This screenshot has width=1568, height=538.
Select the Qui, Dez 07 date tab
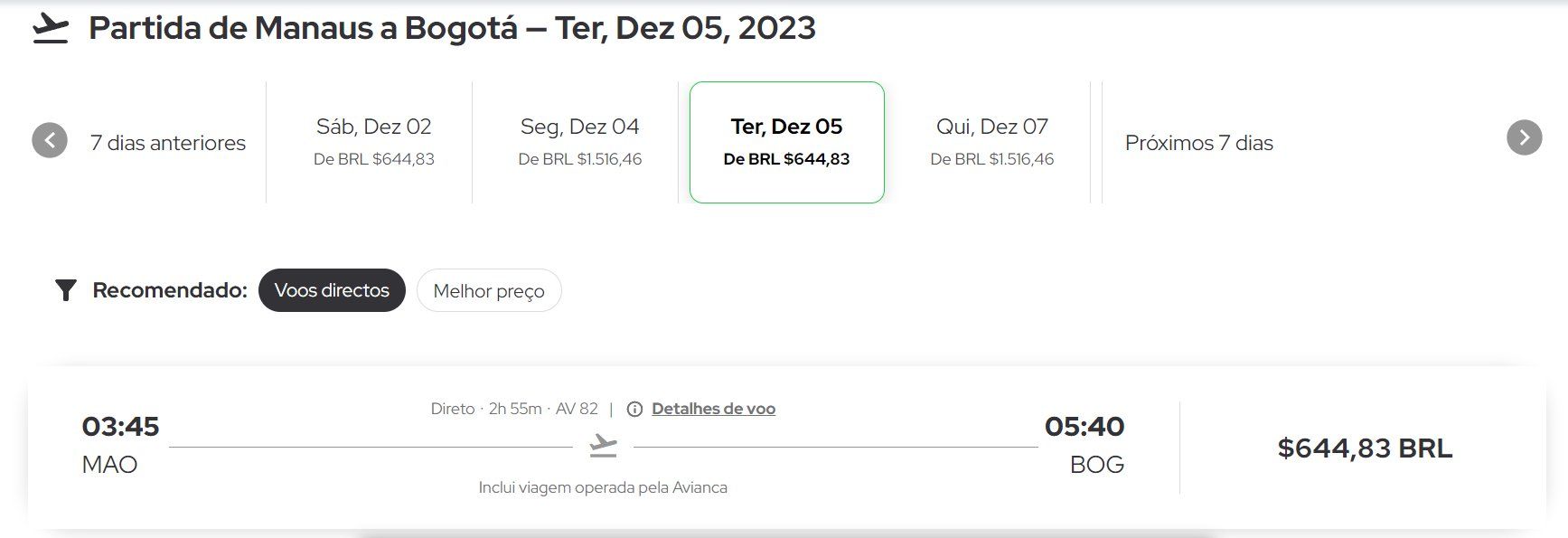991,142
